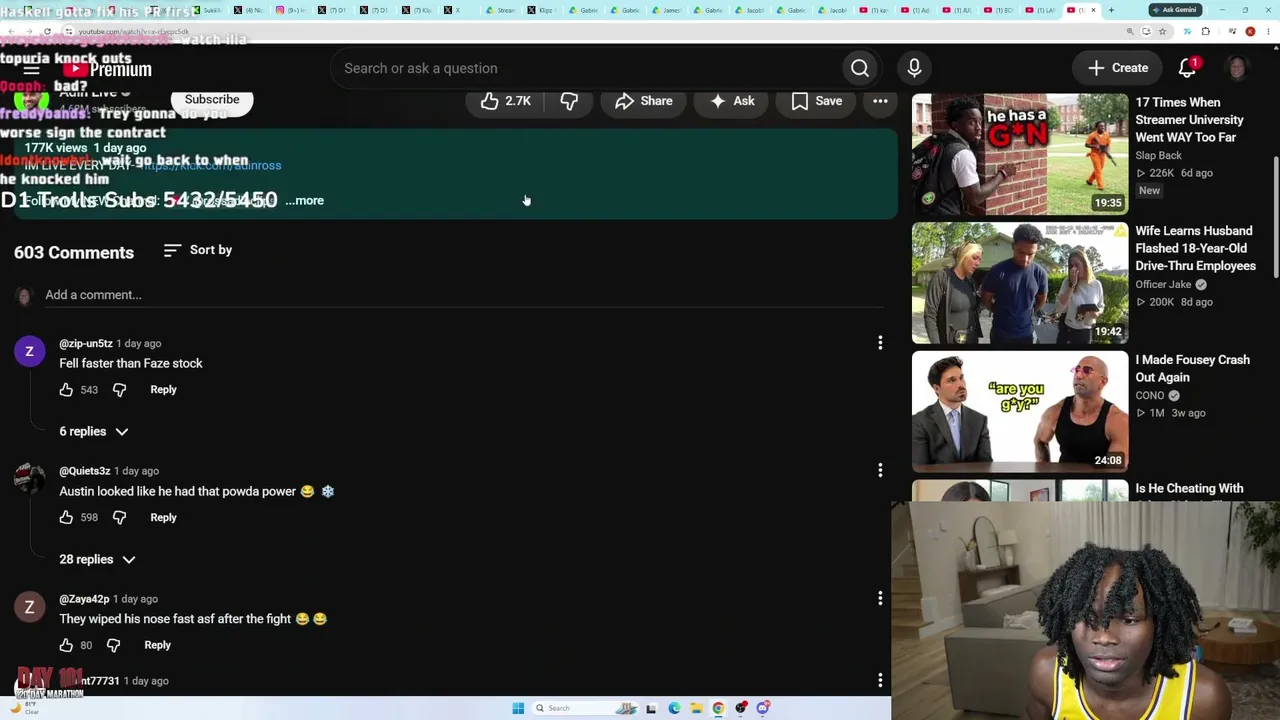The width and height of the screenshot is (1280, 720).
Task: Expand 28 replies under powda power comment
Action: tap(97, 559)
